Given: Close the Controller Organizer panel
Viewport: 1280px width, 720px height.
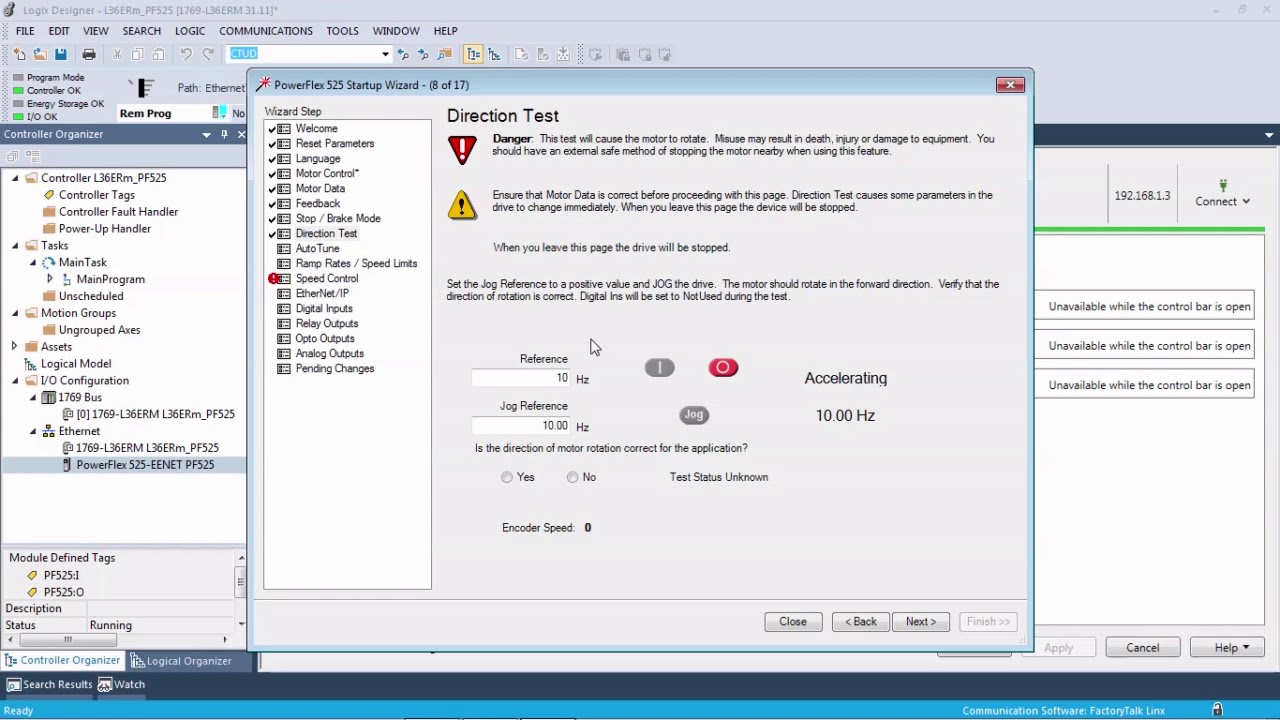Looking at the screenshot, I should [x=241, y=134].
